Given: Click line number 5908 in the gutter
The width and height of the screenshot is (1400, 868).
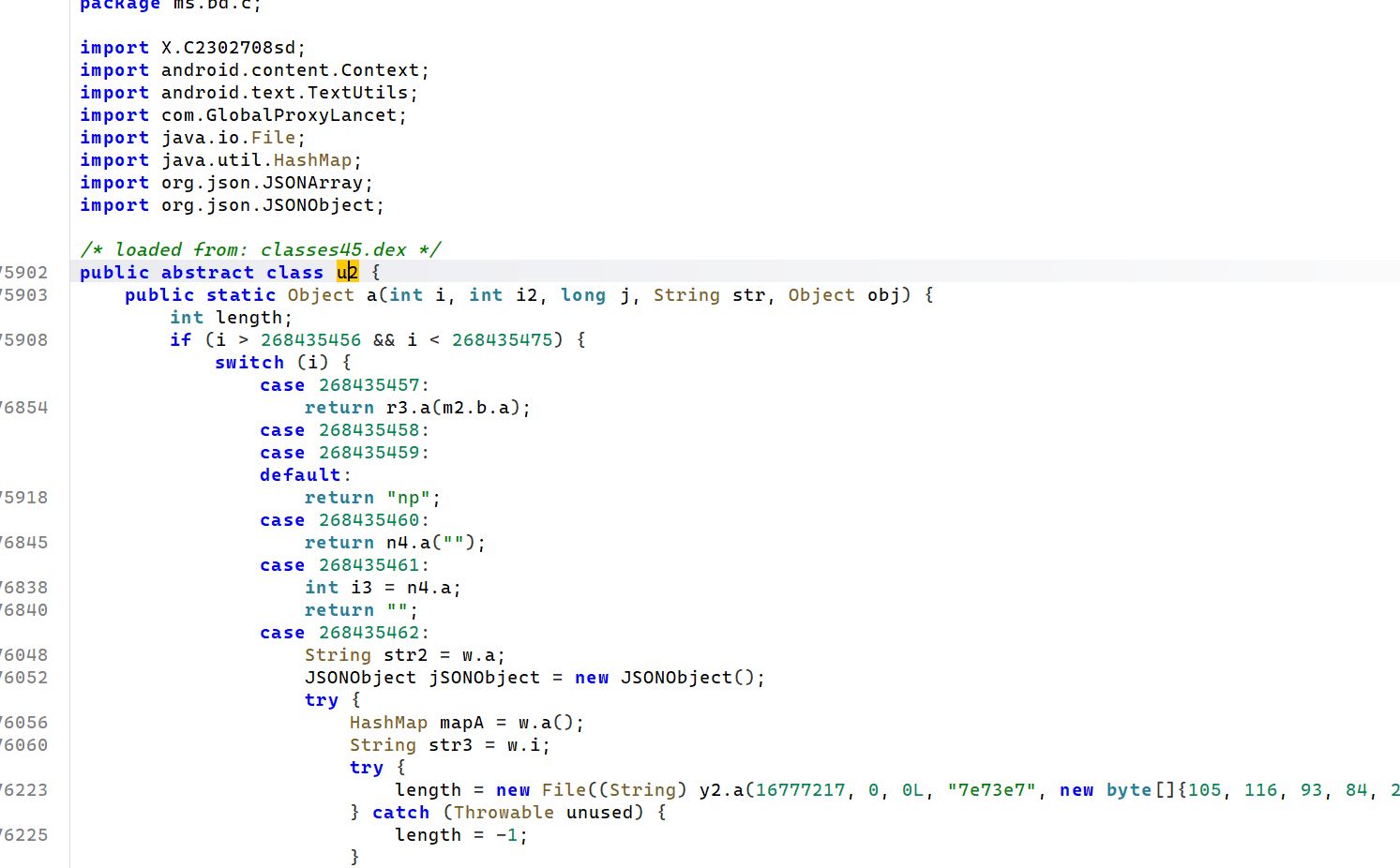Looking at the screenshot, I should (24, 340).
